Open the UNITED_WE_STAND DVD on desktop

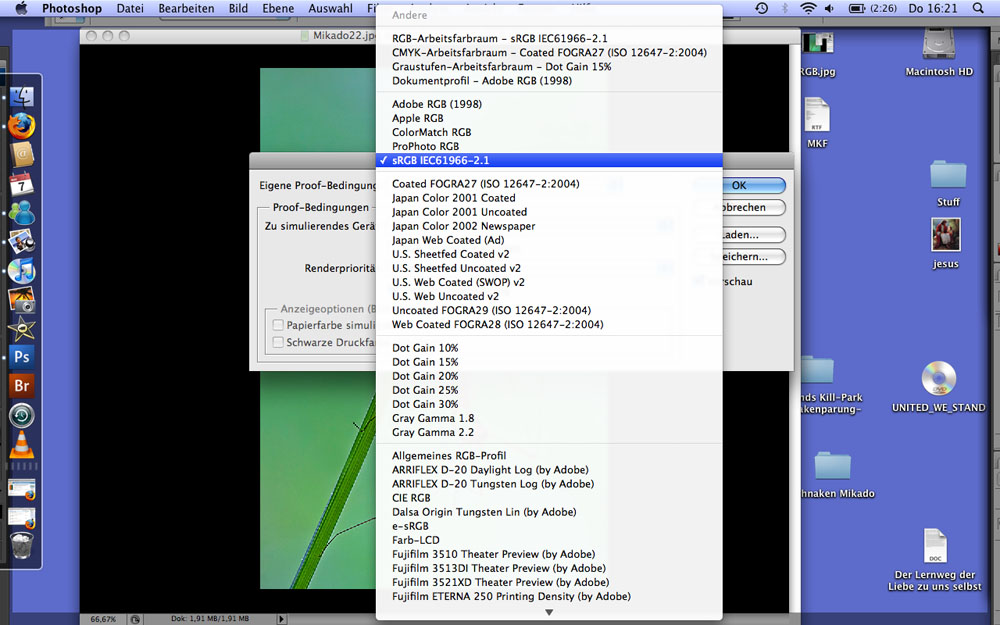coord(939,384)
